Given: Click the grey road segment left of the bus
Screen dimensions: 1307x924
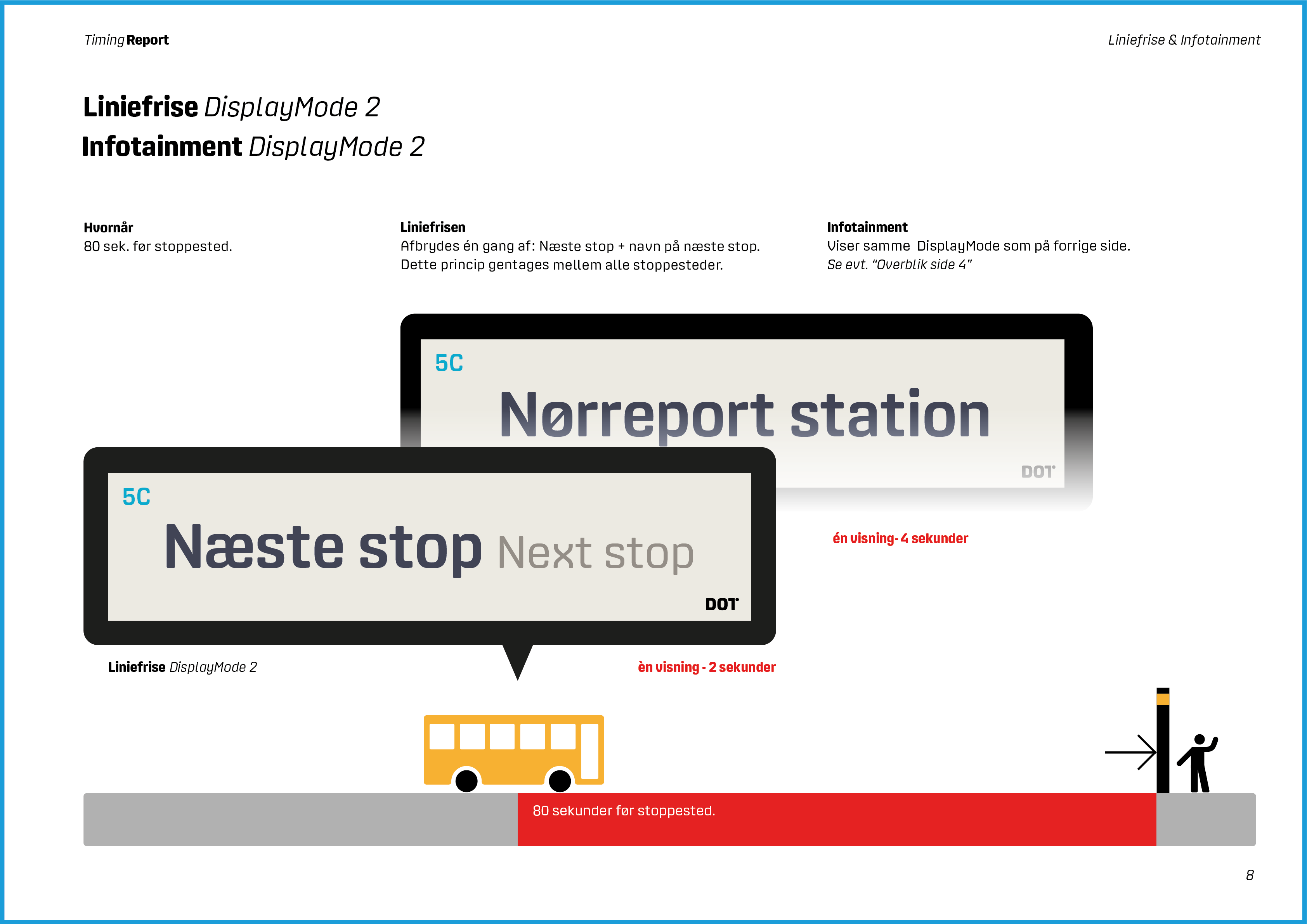Looking at the screenshot, I should click(x=301, y=819).
